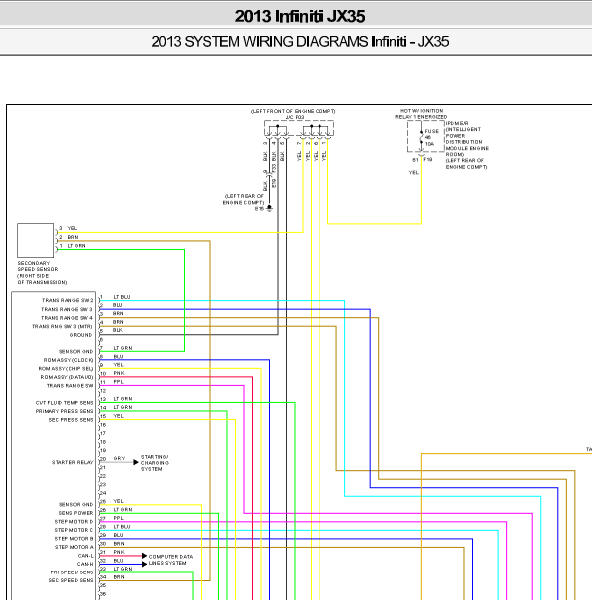The image size is (592, 600).
Task: Click the arrow pointing to Starting/Charging System
Action: coord(135,462)
